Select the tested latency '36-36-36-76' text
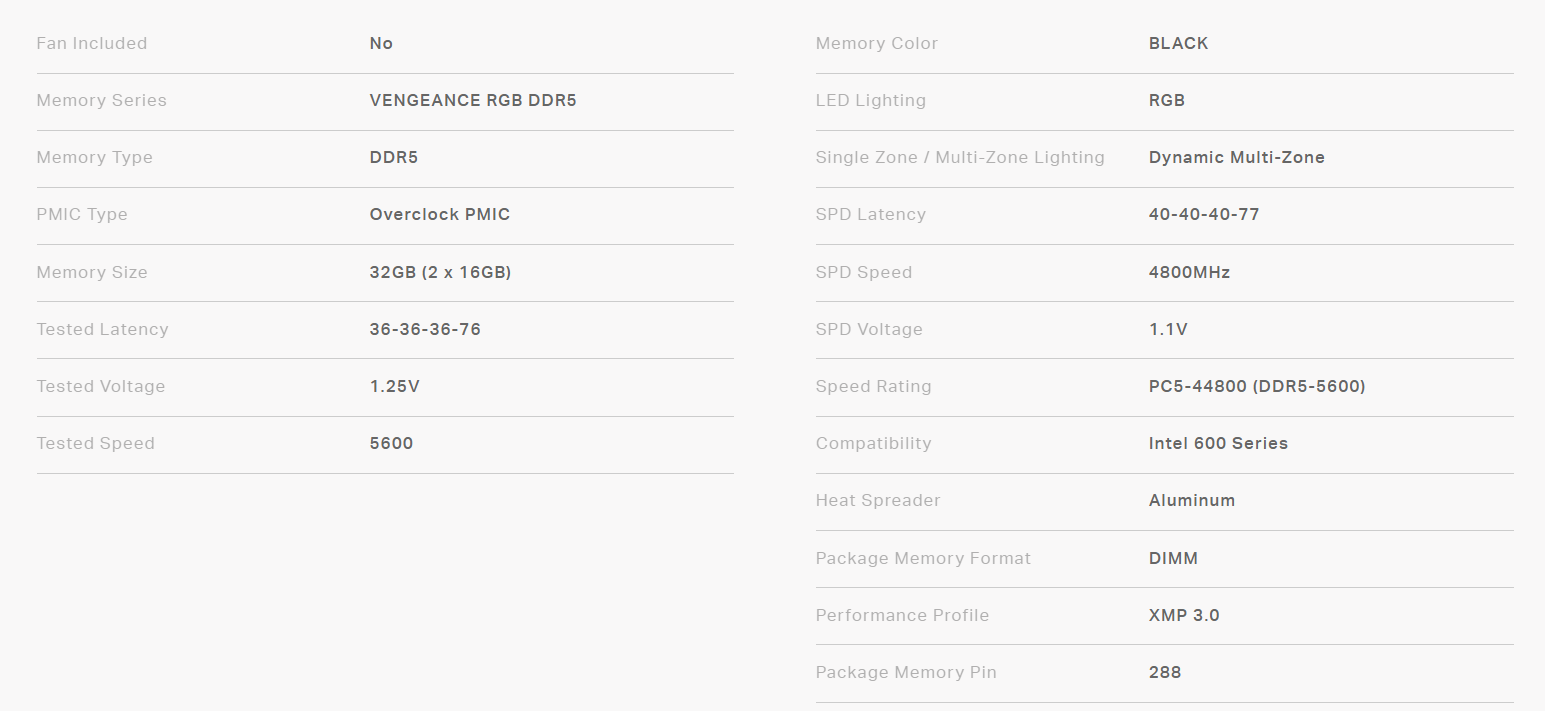The image size is (1545, 711). 425,329
